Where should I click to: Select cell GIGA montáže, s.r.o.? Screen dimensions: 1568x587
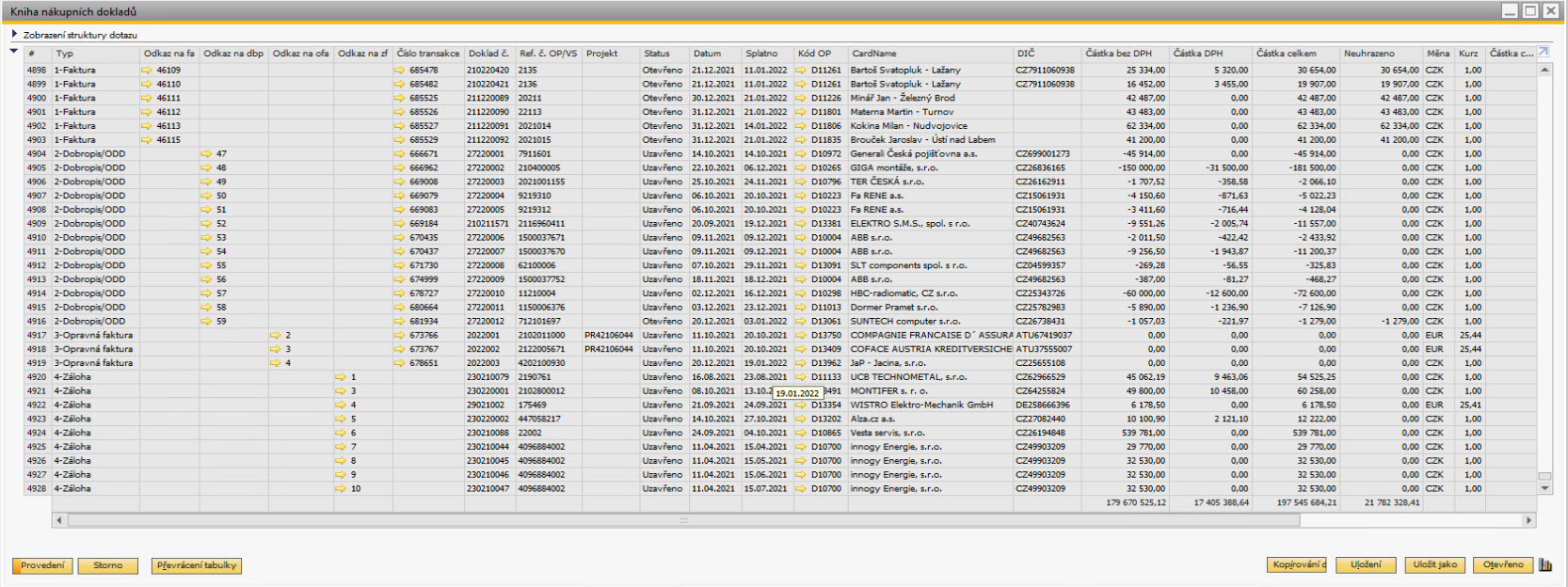coord(930,168)
